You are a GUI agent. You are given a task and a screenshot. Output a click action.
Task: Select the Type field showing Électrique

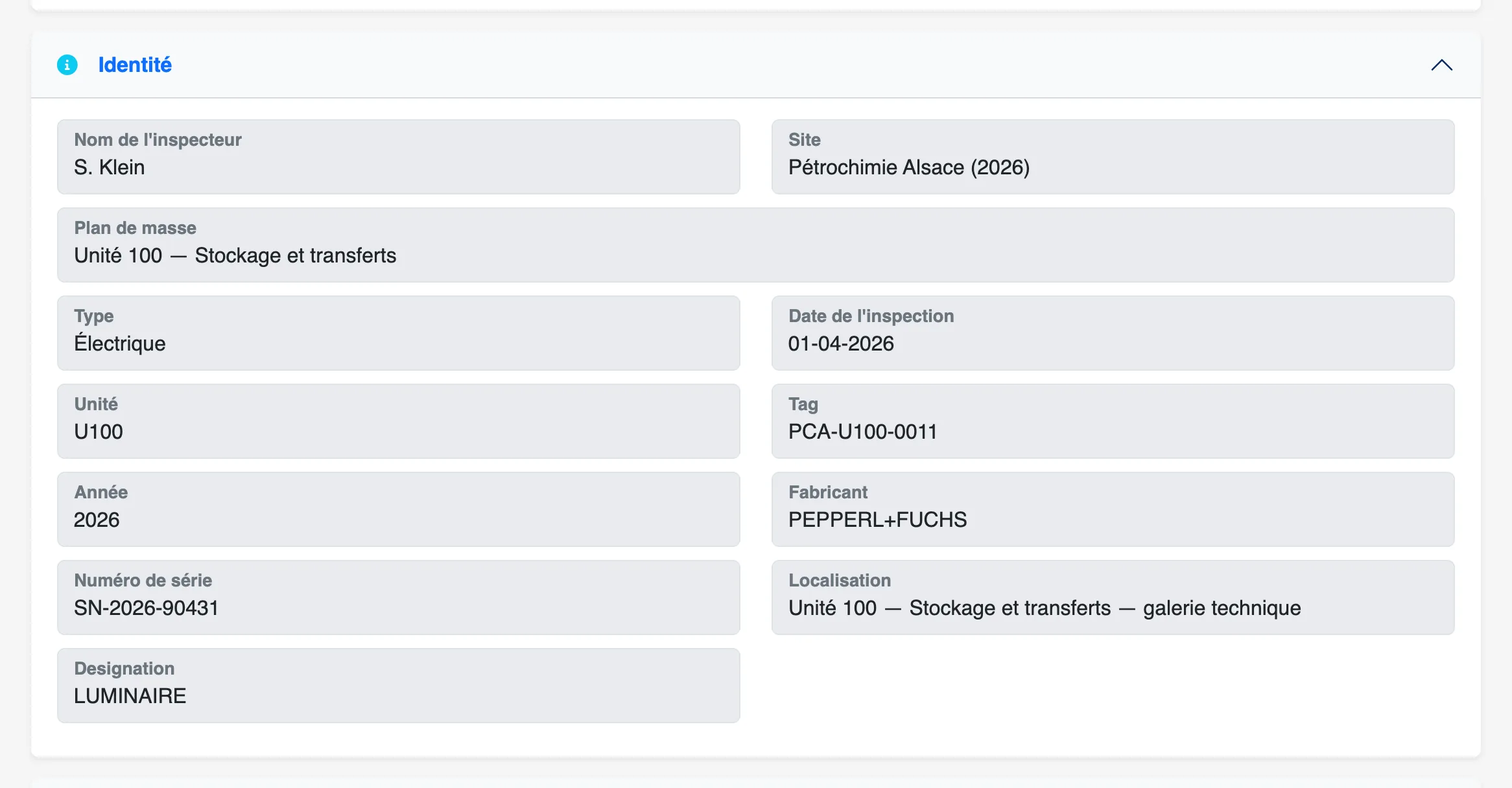398,333
